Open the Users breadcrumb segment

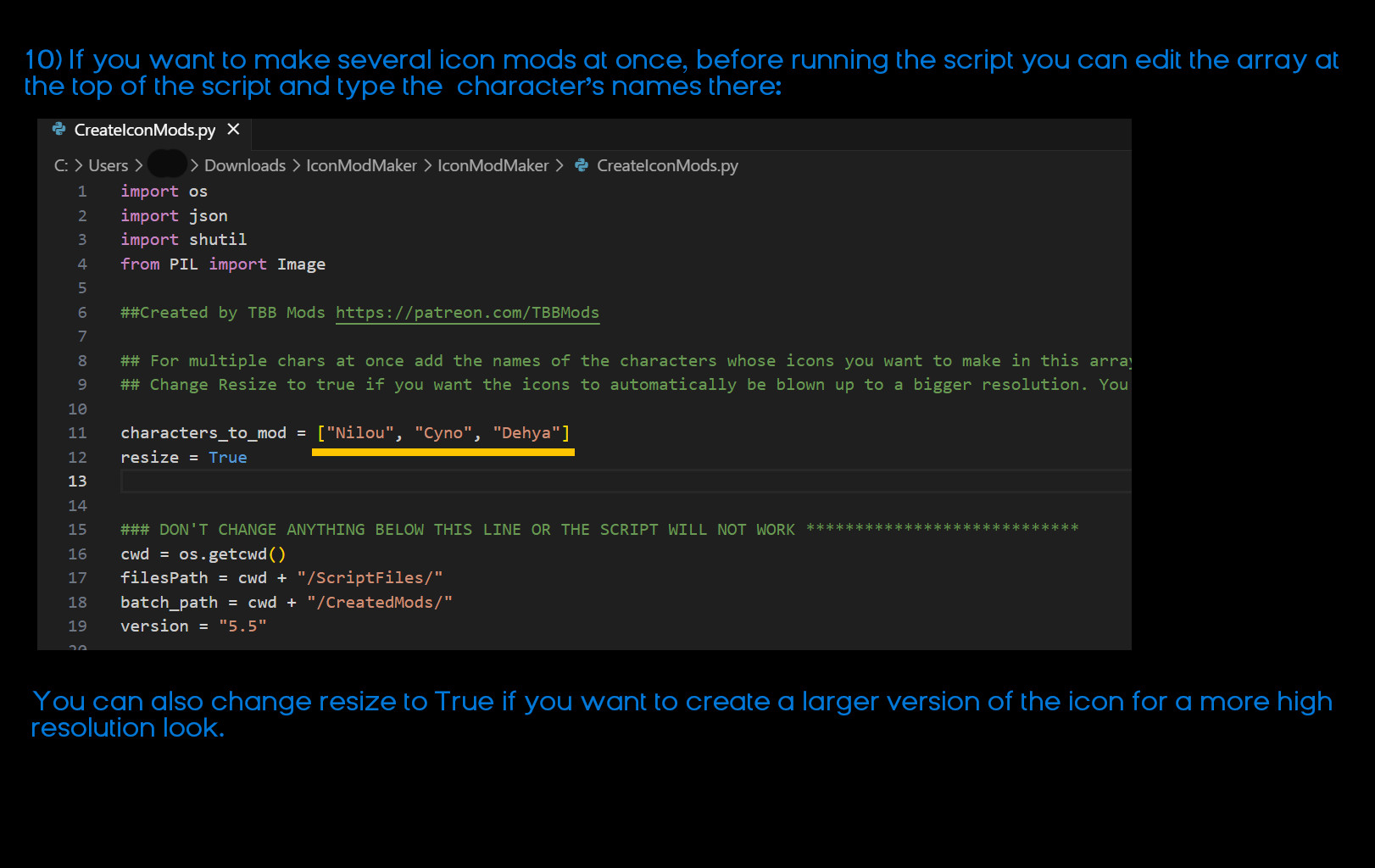pyautogui.click(x=109, y=165)
